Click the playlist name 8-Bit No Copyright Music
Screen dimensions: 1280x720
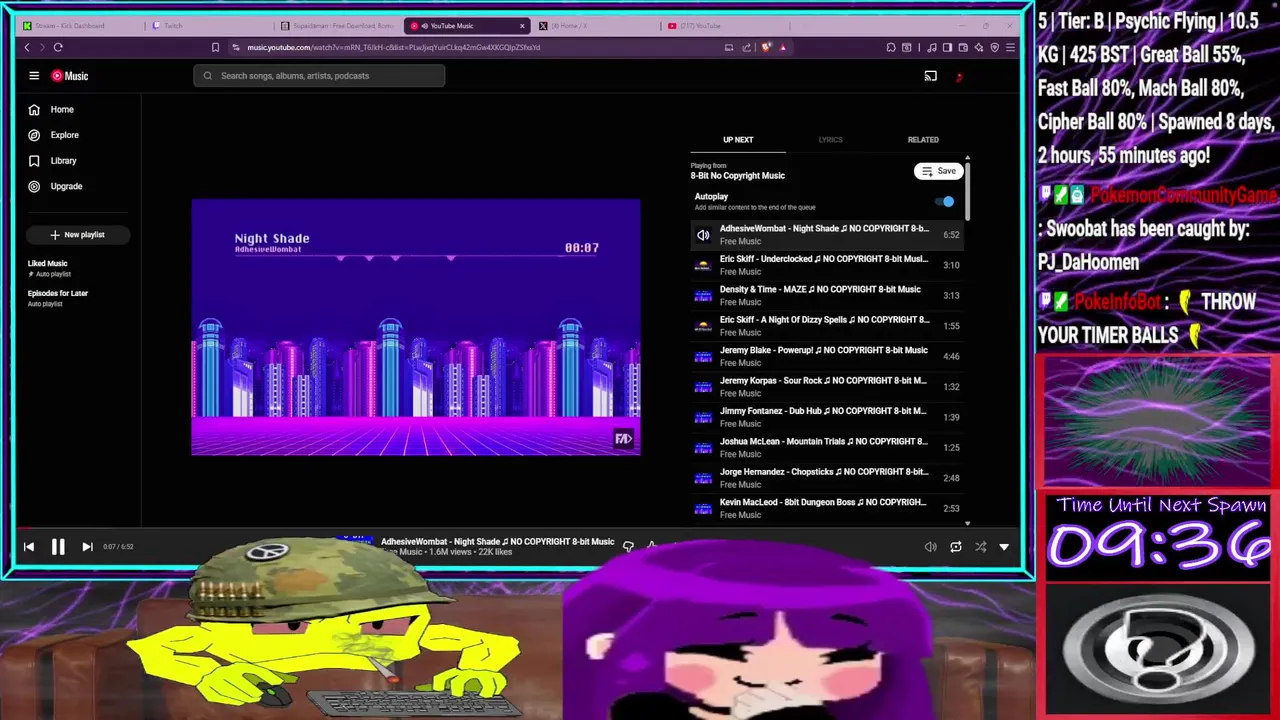click(x=737, y=176)
